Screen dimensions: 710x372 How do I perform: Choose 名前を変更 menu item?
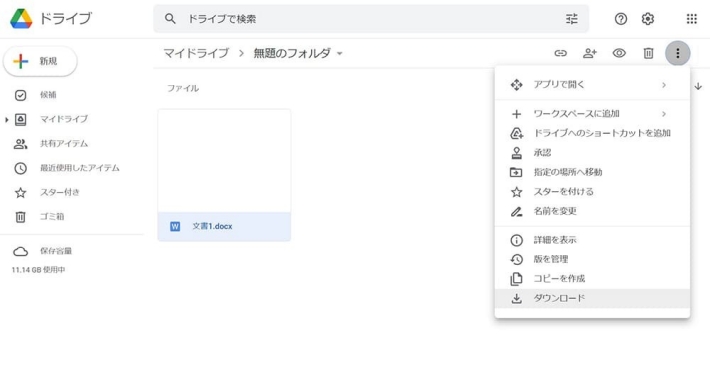(x=592, y=211)
